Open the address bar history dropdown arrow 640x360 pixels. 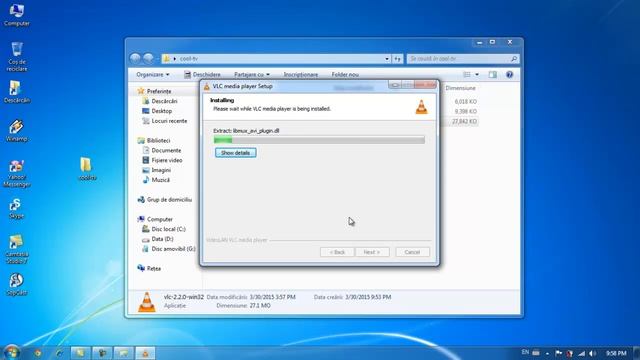[x=387, y=59]
